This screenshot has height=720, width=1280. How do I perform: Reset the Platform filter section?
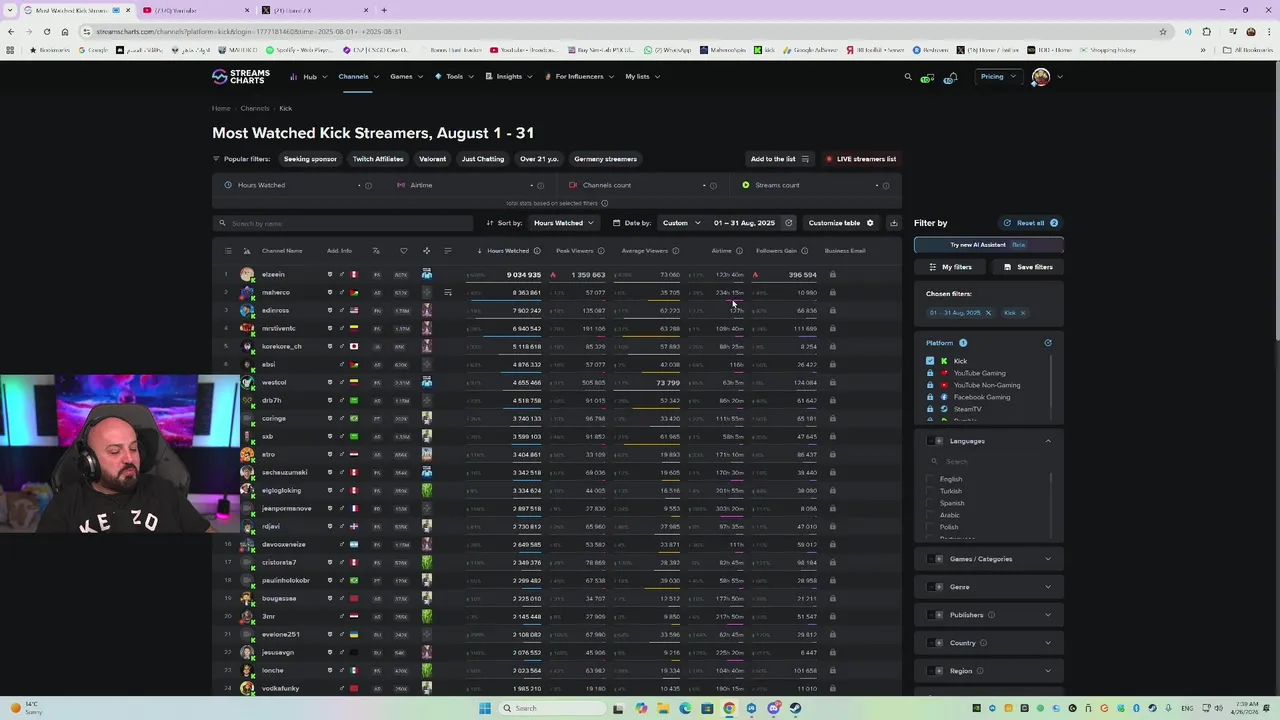click(x=1048, y=343)
